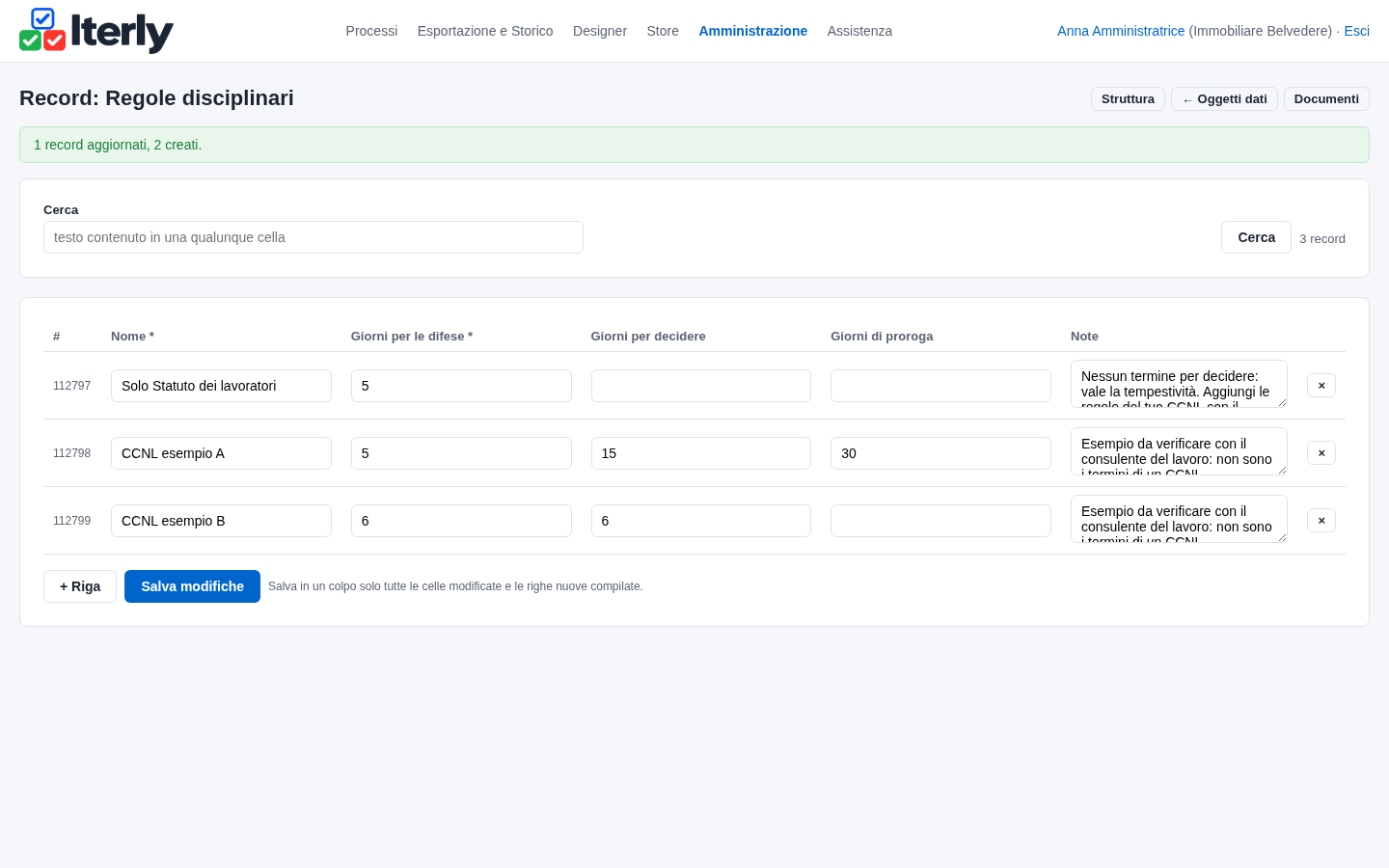The height and width of the screenshot is (868, 1389).
Task: Open the Struttura button
Action: pos(1128,99)
